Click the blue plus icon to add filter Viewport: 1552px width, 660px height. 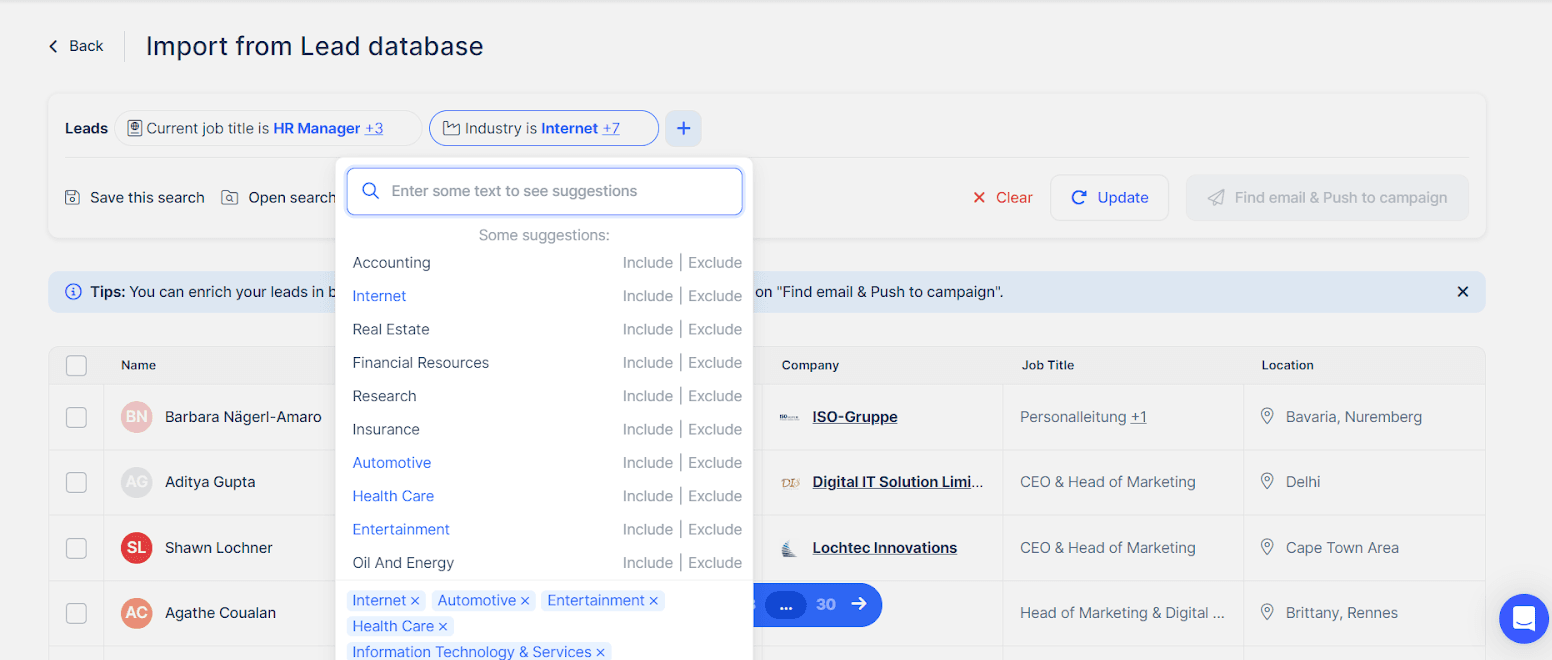683,128
